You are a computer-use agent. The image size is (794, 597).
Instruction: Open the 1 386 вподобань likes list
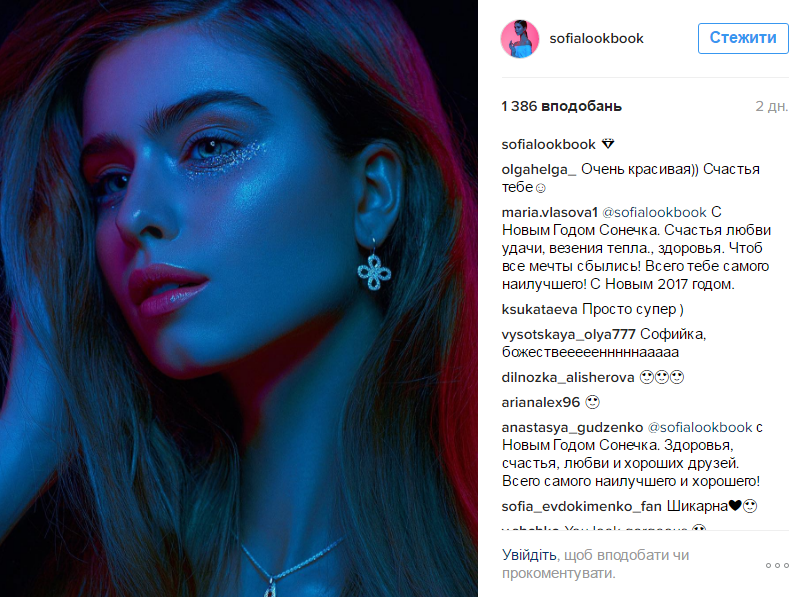tap(561, 106)
